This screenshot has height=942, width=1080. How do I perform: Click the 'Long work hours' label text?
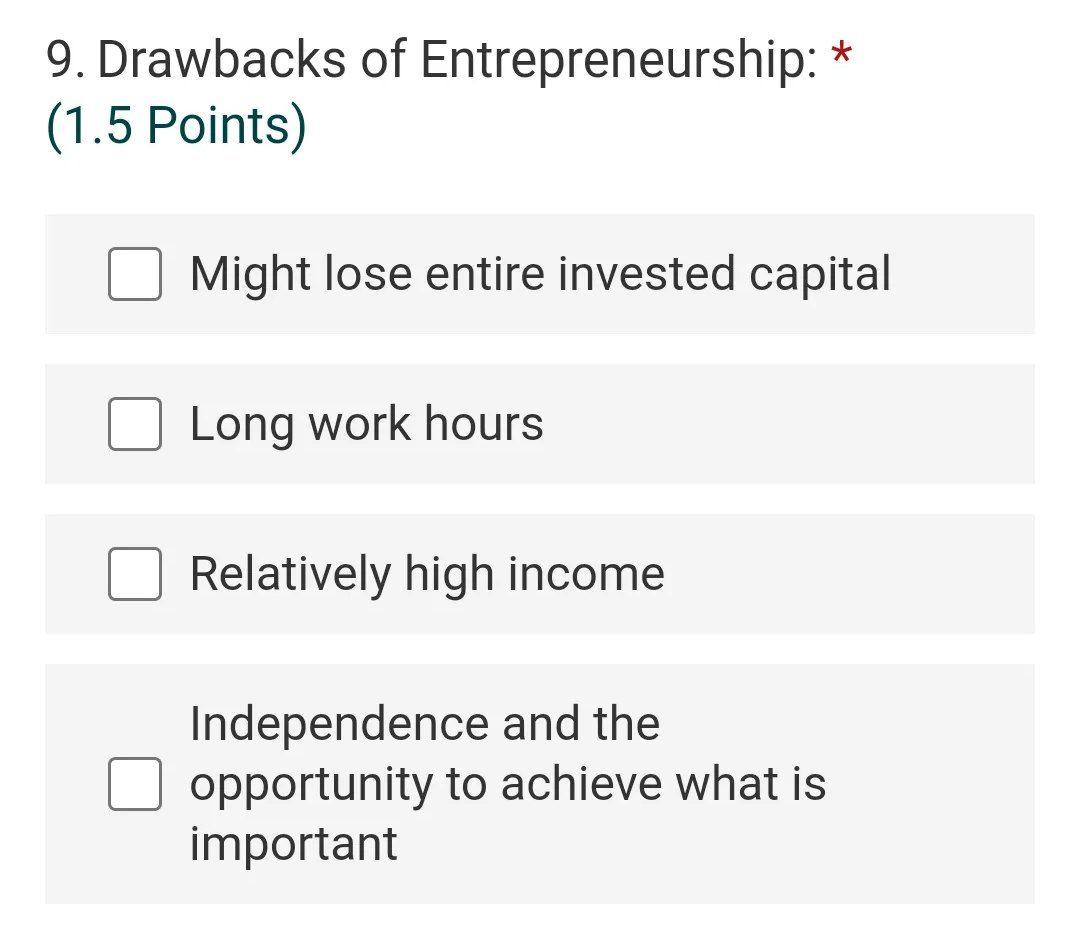[x=366, y=424]
